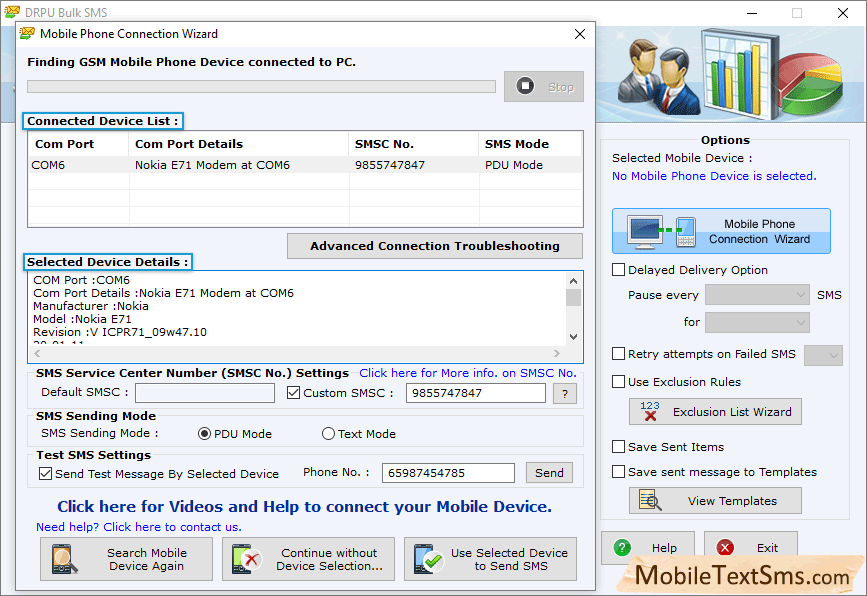This screenshot has height=596, width=867.
Task: Click down arrow in device details scrollbar
Action: coord(573,337)
